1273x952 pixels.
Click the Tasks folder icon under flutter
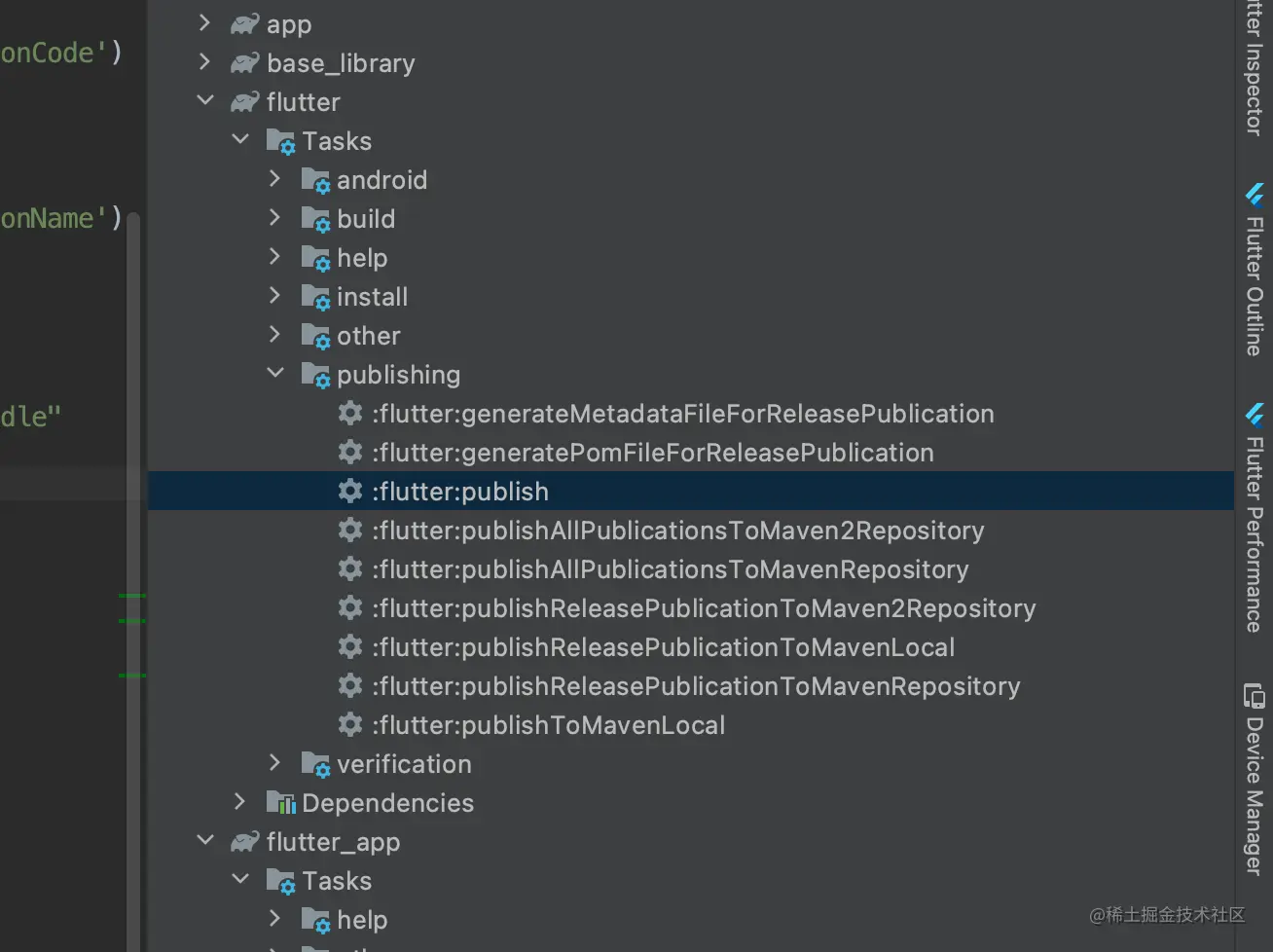[x=280, y=142]
